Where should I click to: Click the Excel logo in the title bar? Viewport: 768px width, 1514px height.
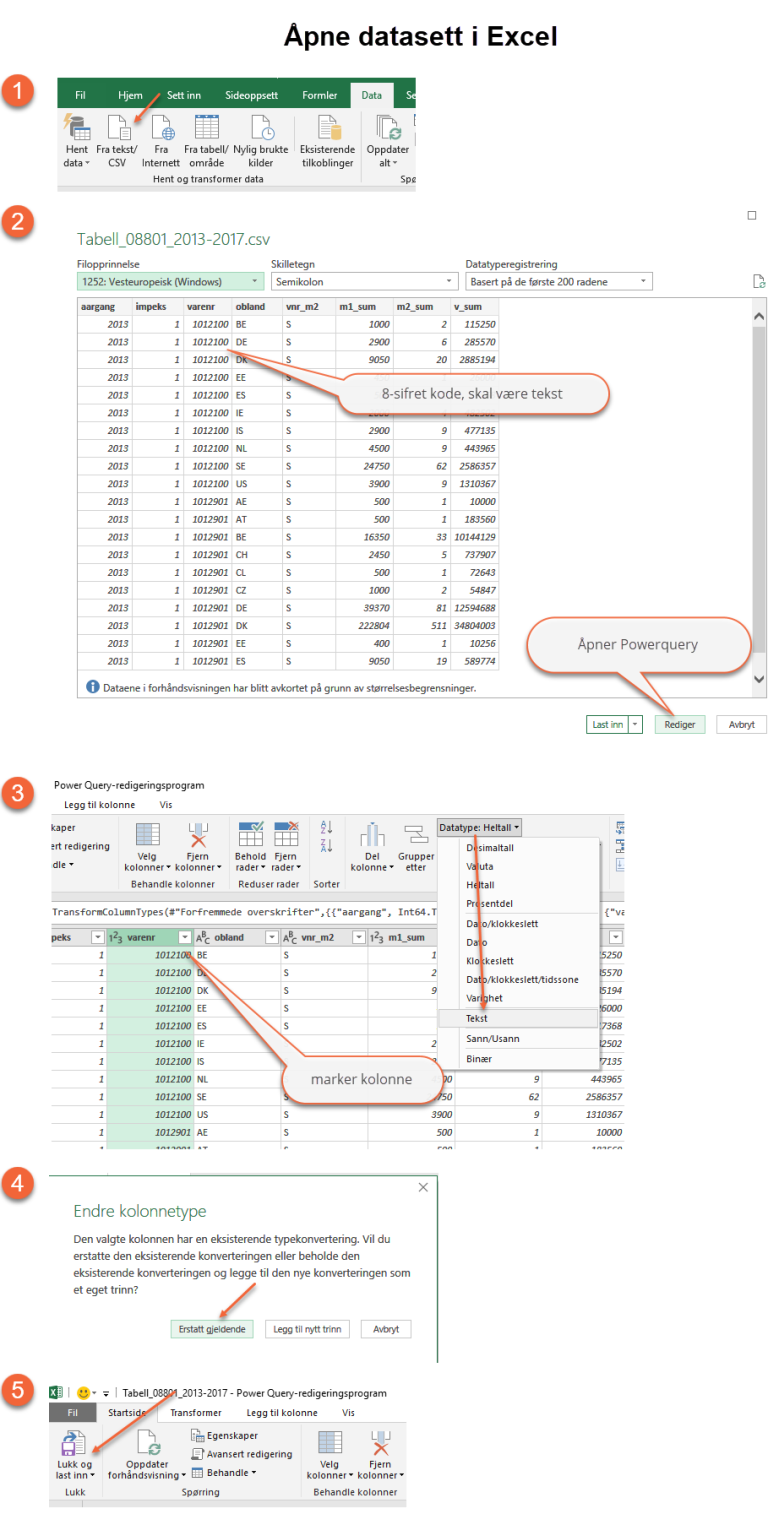coord(58,1392)
